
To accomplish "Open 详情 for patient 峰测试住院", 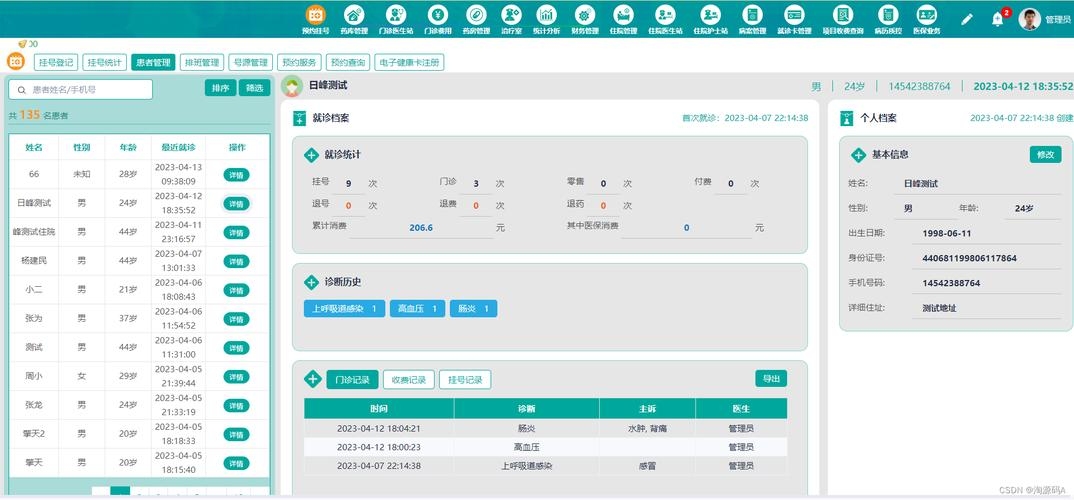I will 236,233.
